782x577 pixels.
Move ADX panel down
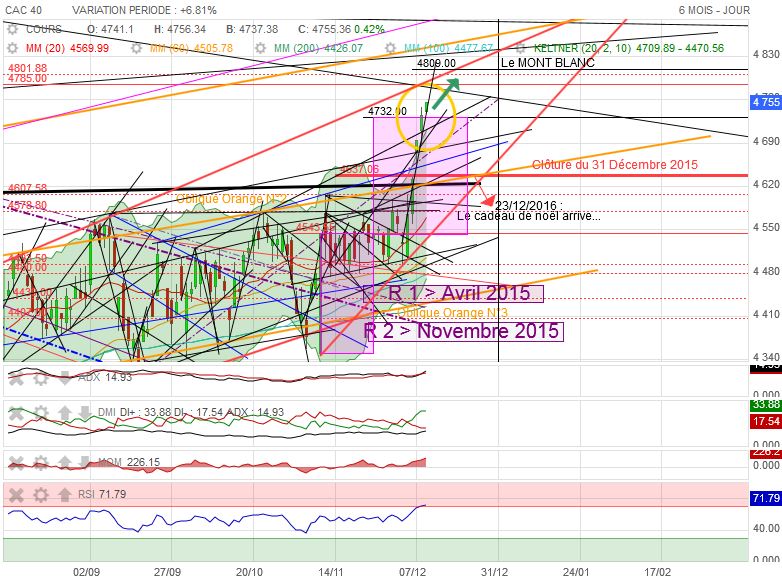[x=64, y=378]
